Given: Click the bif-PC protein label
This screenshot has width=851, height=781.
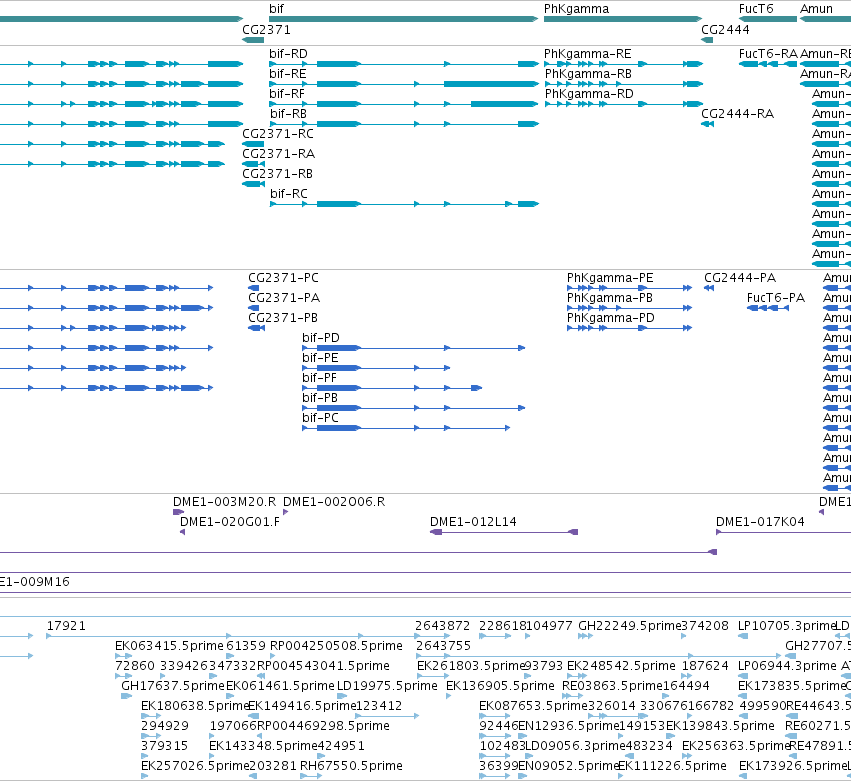Looking at the screenshot, I should pos(320,418).
